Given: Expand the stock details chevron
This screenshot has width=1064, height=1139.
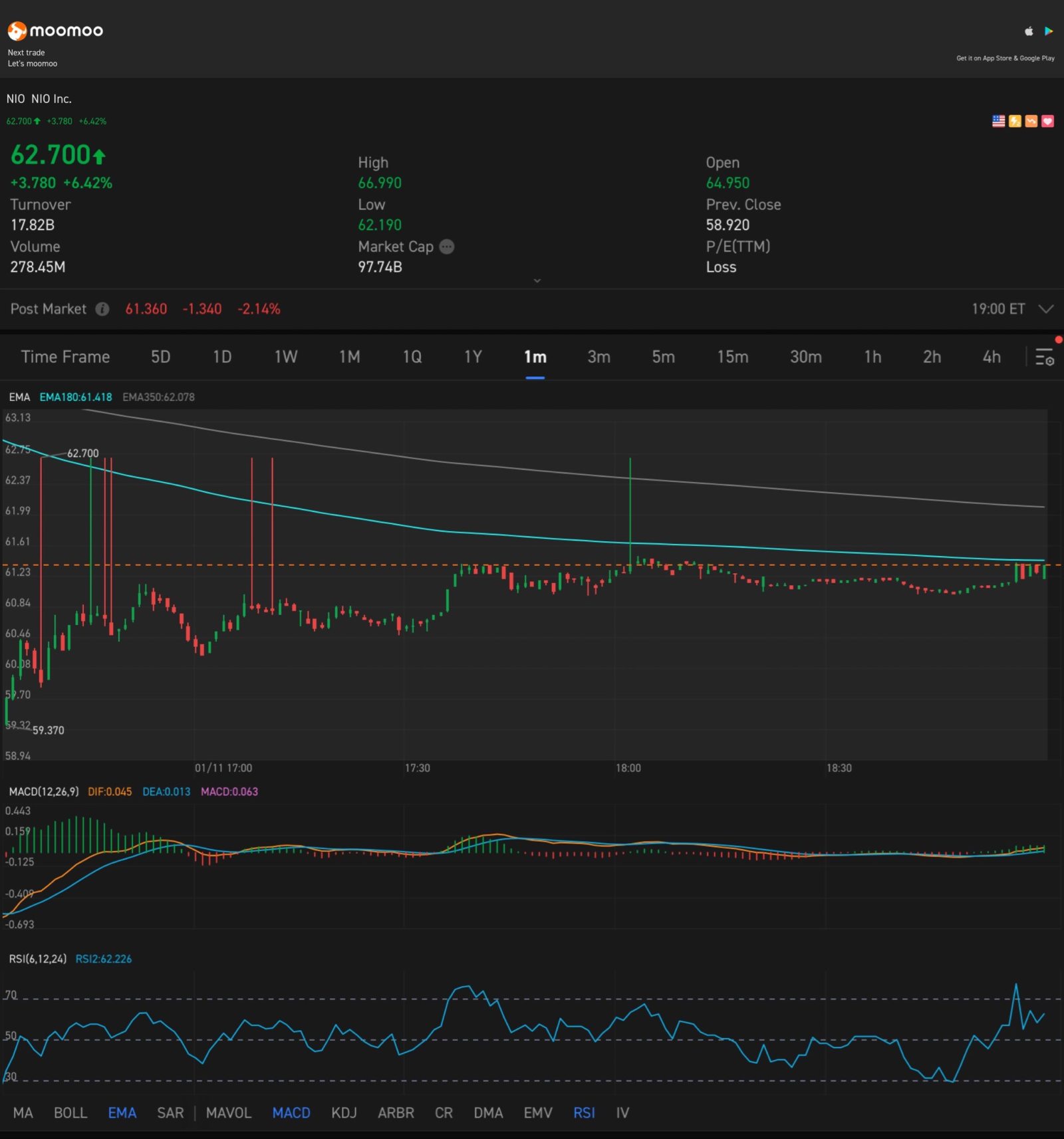Looking at the screenshot, I should [537, 281].
